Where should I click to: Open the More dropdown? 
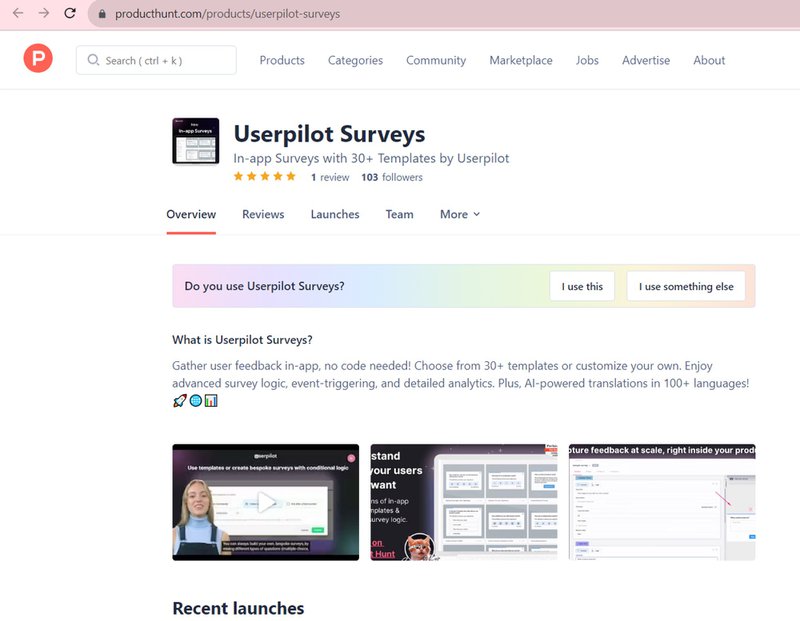coord(459,214)
